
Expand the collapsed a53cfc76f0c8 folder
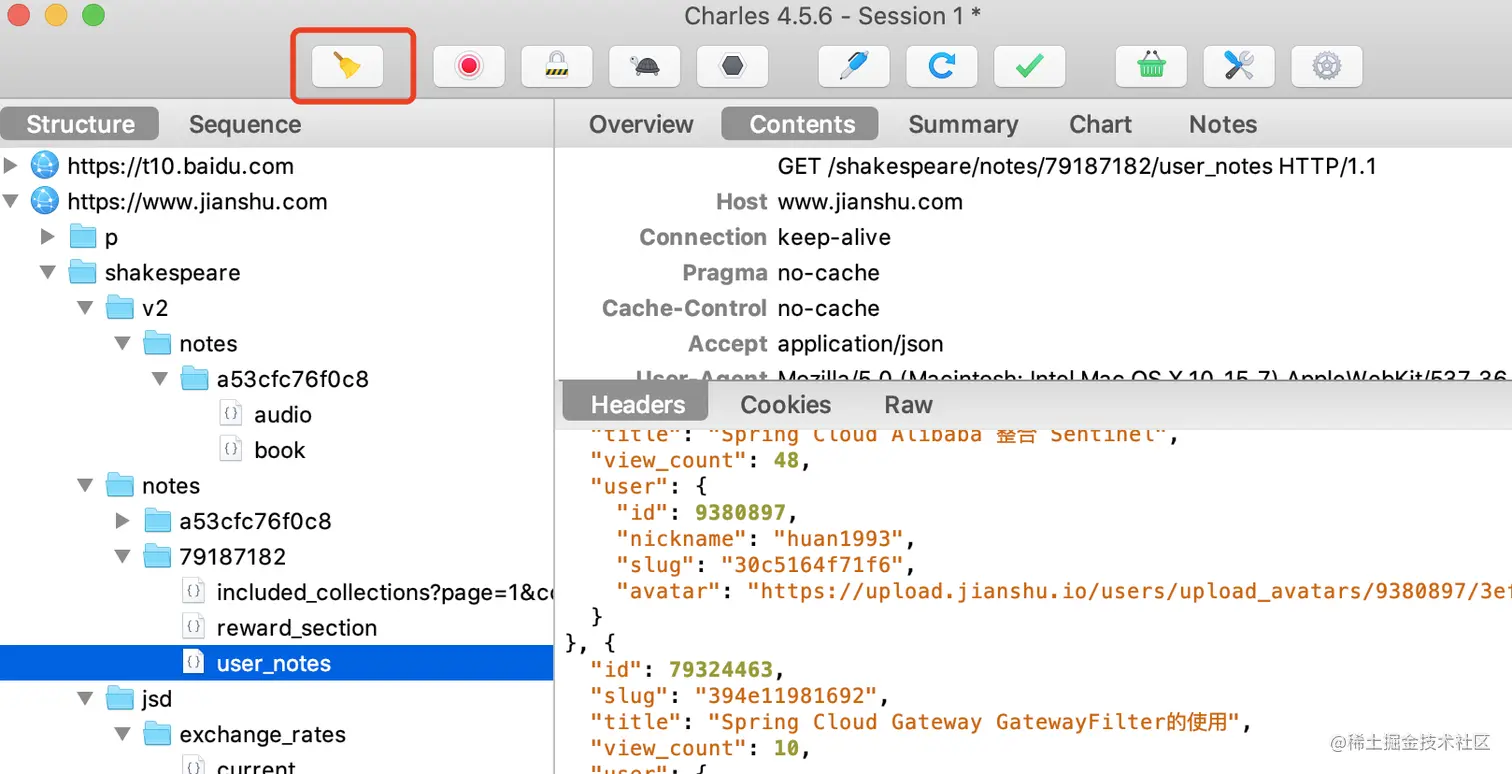(x=122, y=521)
